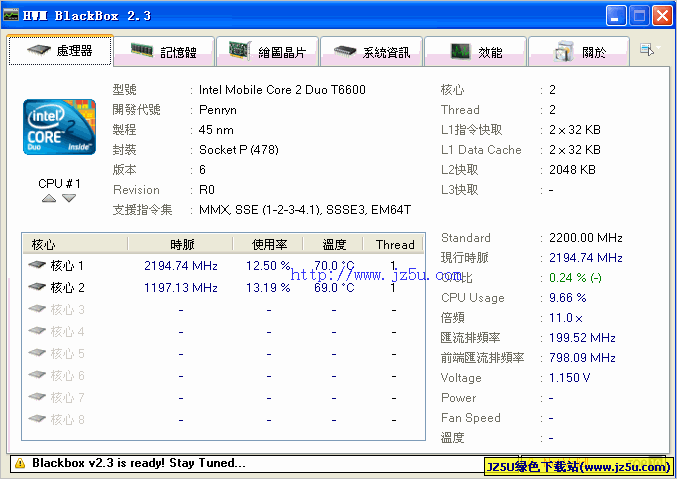The image size is (677, 479).
Task: Click the chip icon for 核心 1
Action: coord(37,264)
